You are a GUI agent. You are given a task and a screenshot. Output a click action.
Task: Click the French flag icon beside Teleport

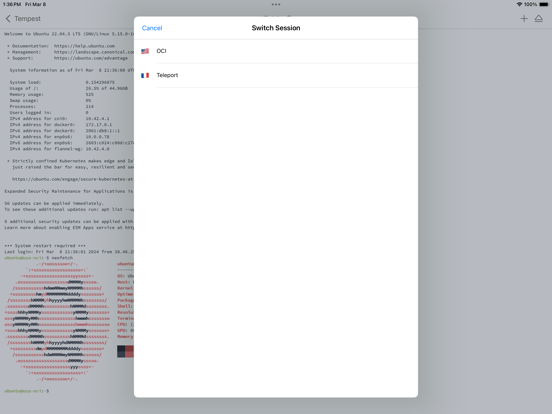145,75
